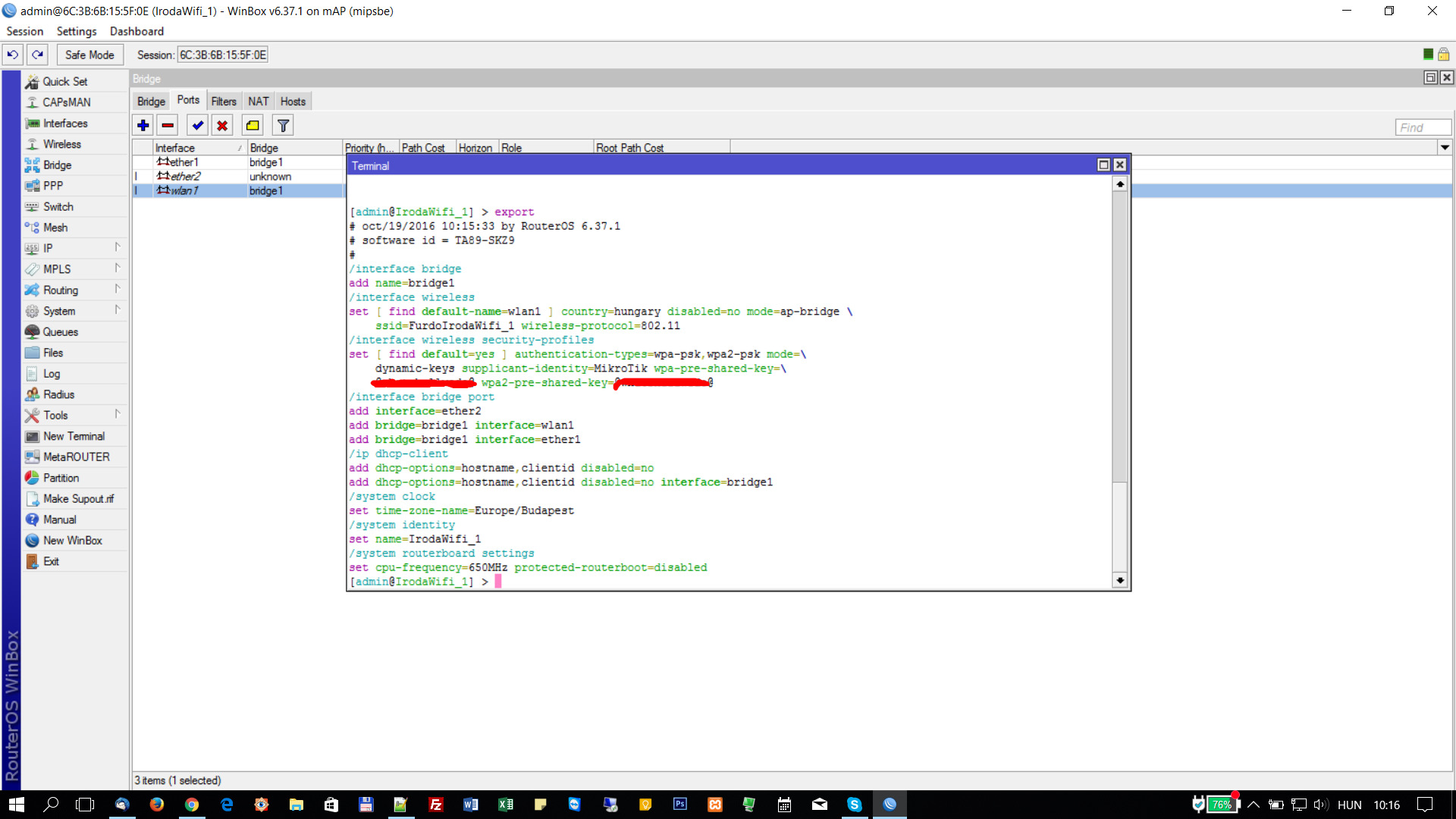
Task: Click the Session address field
Action: click(x=222, y=55)
